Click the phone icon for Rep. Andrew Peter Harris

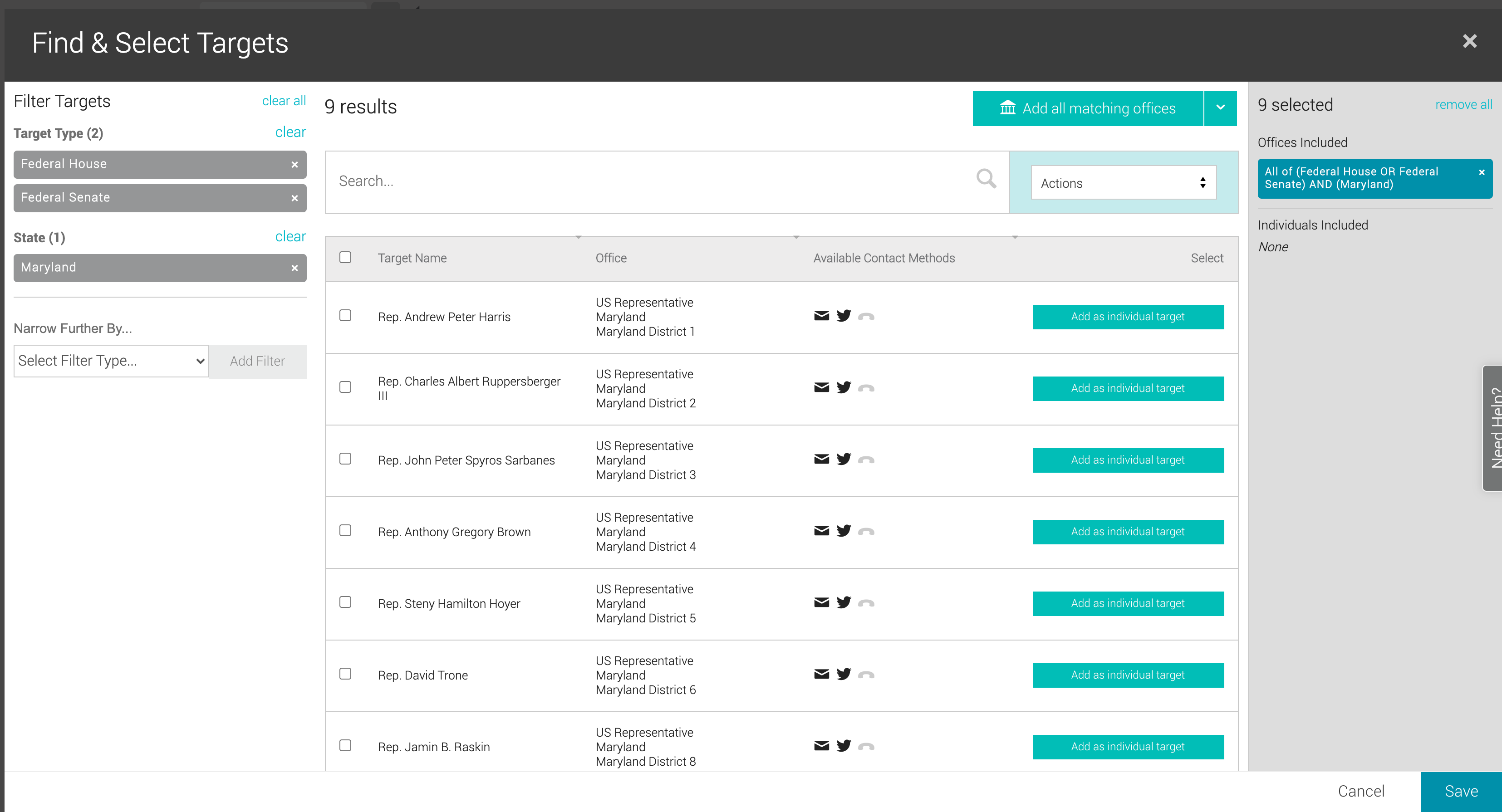[866, 317]
